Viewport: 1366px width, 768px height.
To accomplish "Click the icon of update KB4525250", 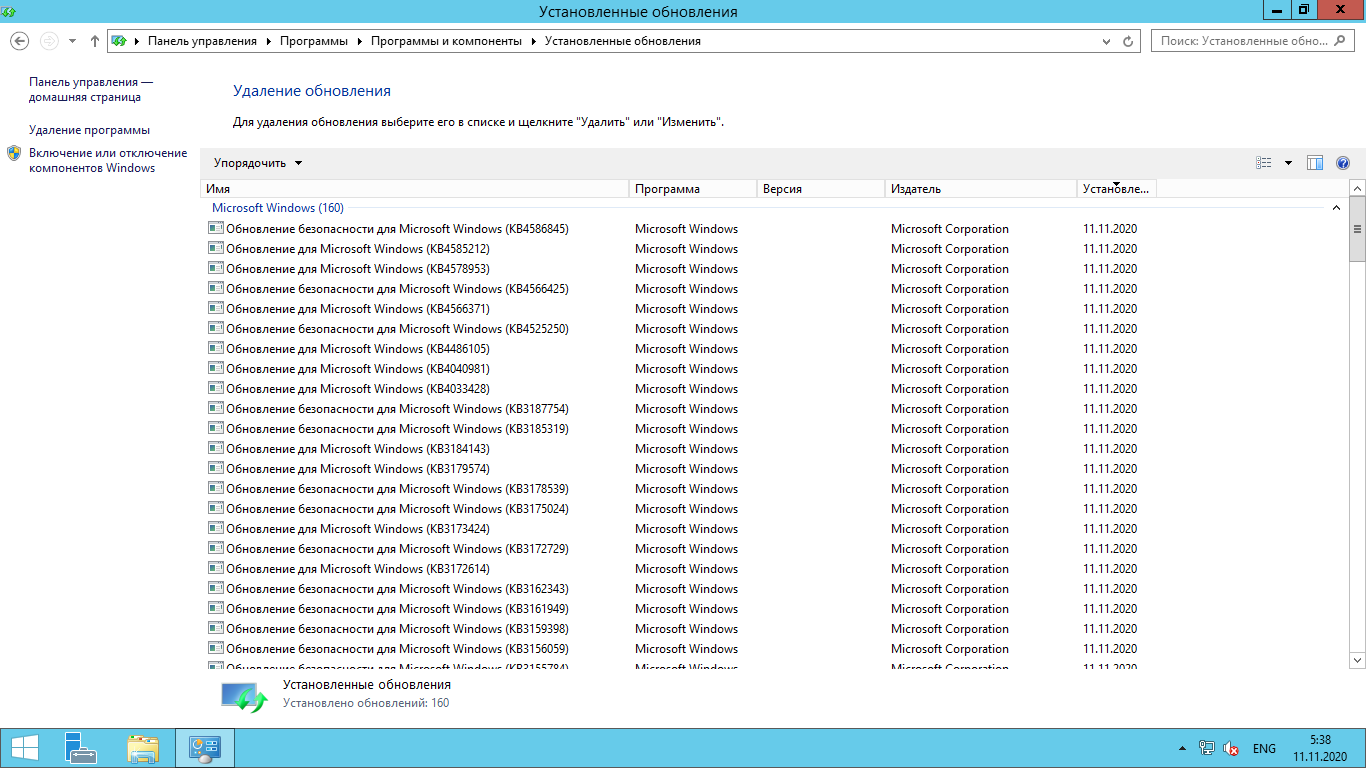I will (x=215, y=328).
